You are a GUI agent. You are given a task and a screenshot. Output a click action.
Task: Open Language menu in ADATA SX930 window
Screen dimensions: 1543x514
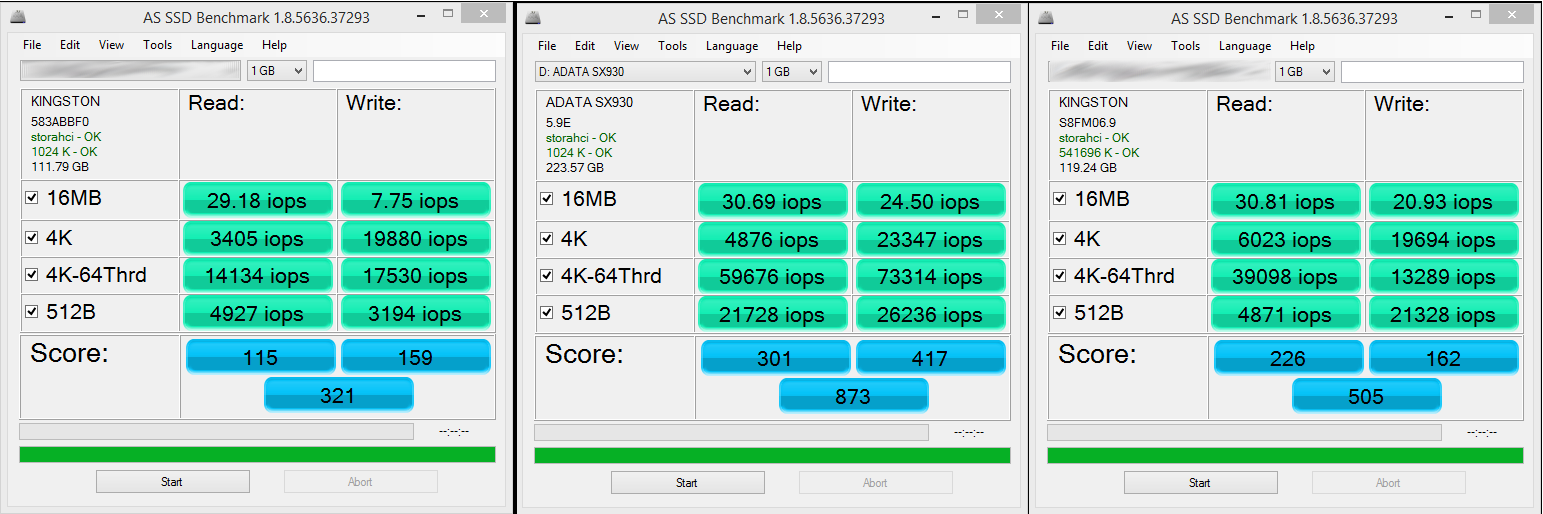[732, 45]
